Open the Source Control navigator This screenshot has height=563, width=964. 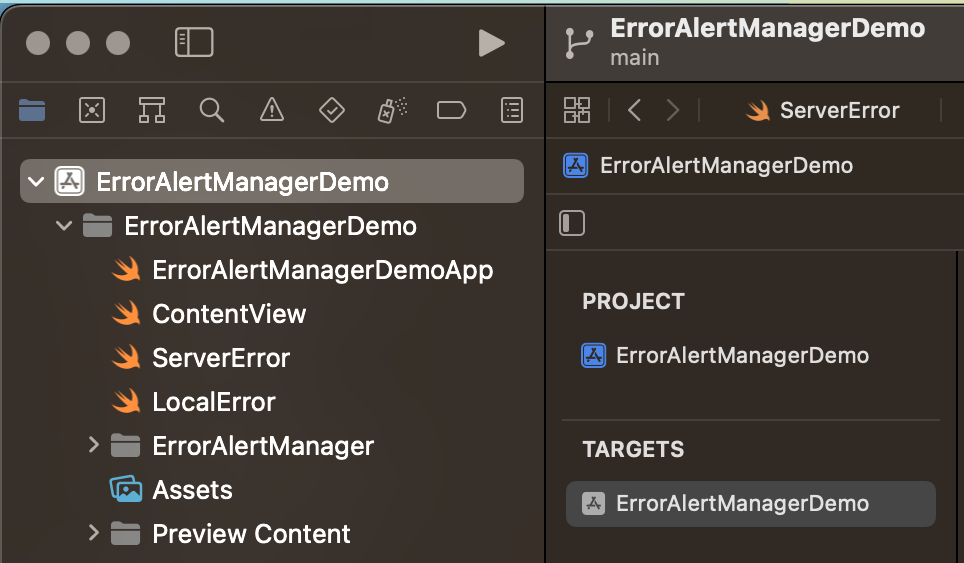(92, 110)
